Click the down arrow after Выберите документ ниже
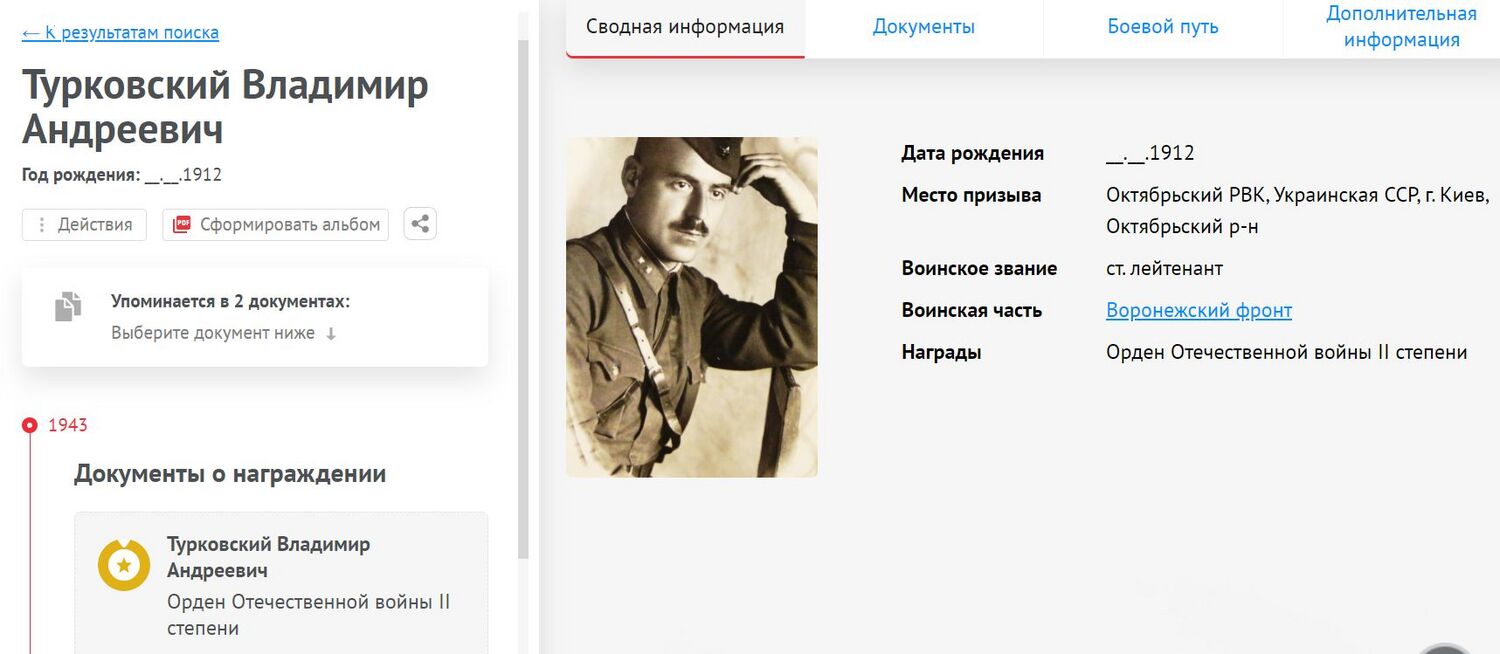1500x654 pixels. click(x=331, y=334)
